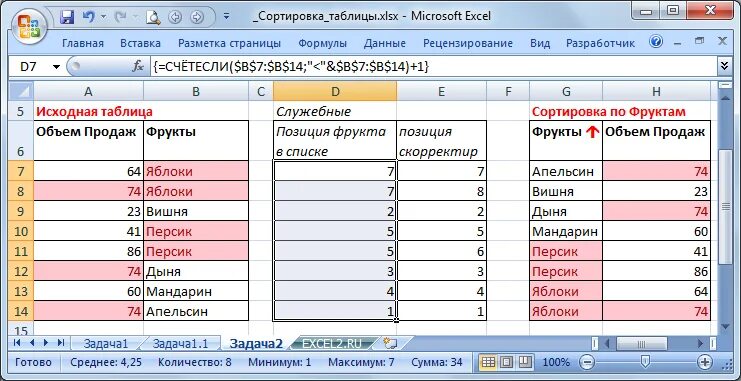Viewport: 741px width, 381px height.
Task: Switch to the Данные tab
Action: pos(385,43)
